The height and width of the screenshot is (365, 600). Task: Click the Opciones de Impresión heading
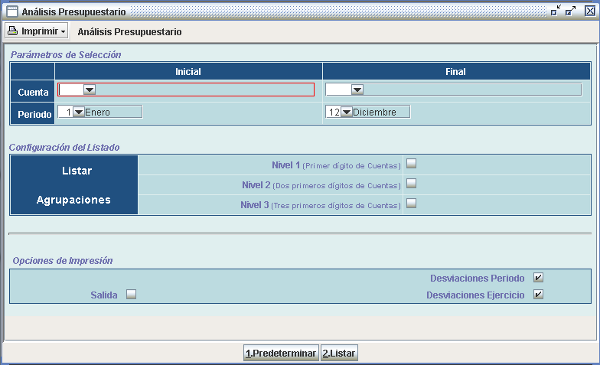click(63, 261)
